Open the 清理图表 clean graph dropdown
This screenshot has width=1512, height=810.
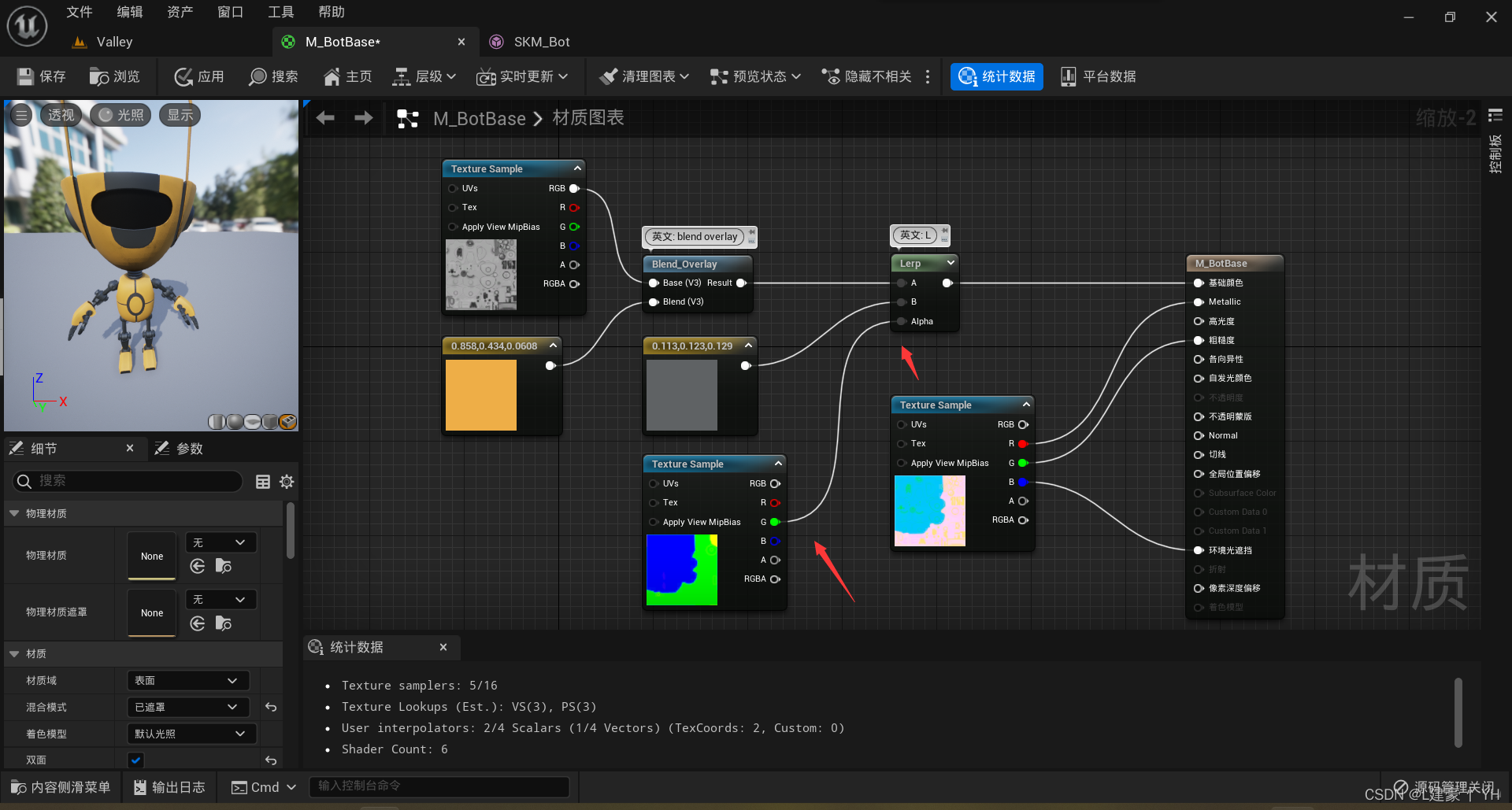[644, 76]
